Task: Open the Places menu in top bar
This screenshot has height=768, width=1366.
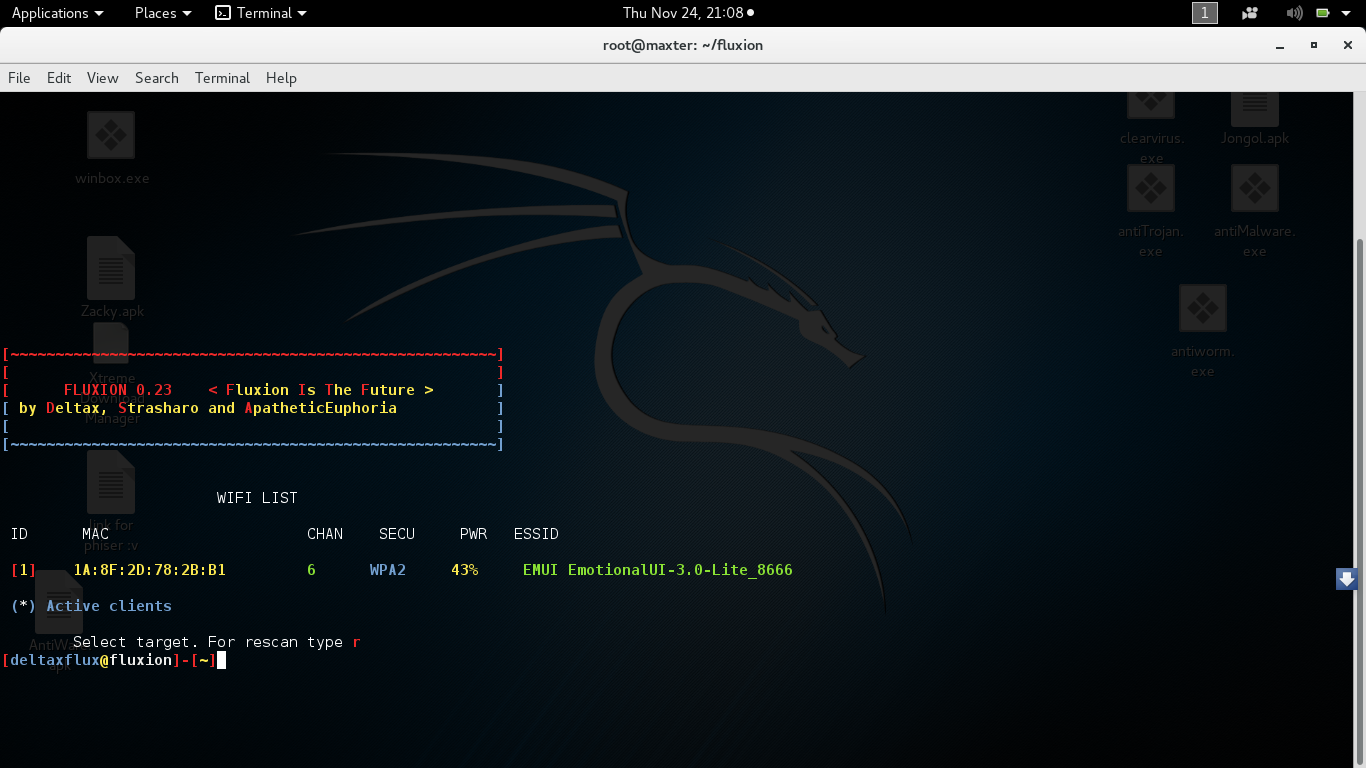Action: click(163, 13)
